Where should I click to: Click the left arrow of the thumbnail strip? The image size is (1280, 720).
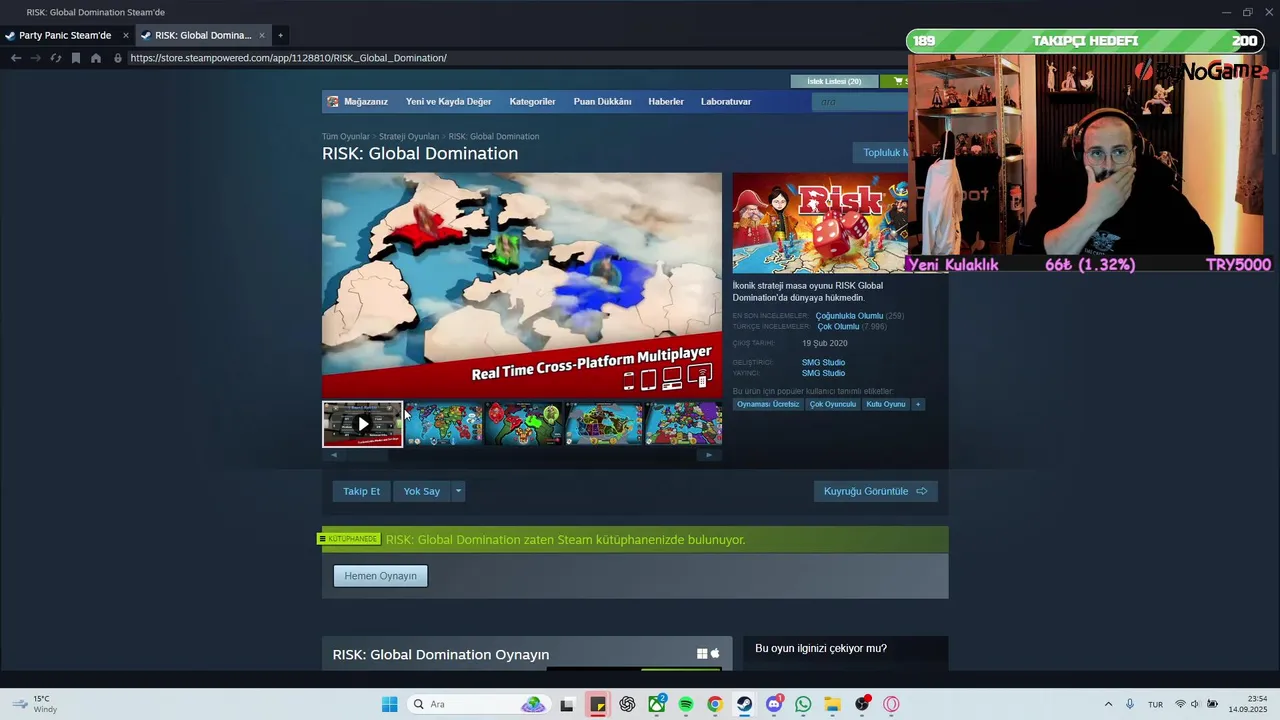[x=334, y=455]
